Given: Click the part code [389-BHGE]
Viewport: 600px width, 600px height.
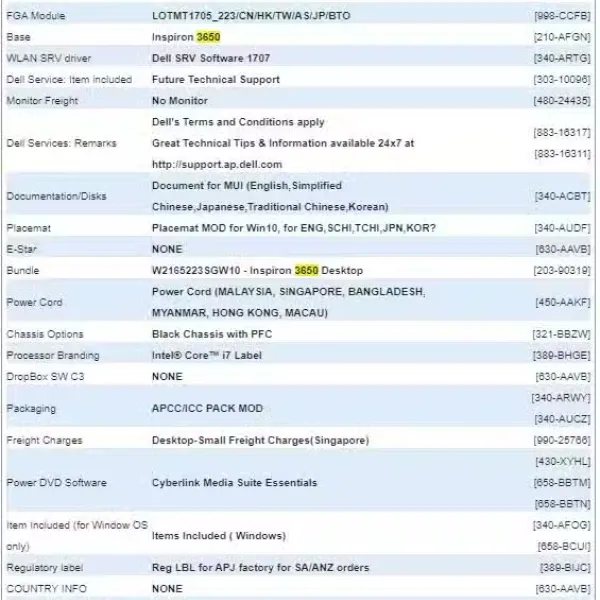Looking at the screenshot, I should (562, 355).
